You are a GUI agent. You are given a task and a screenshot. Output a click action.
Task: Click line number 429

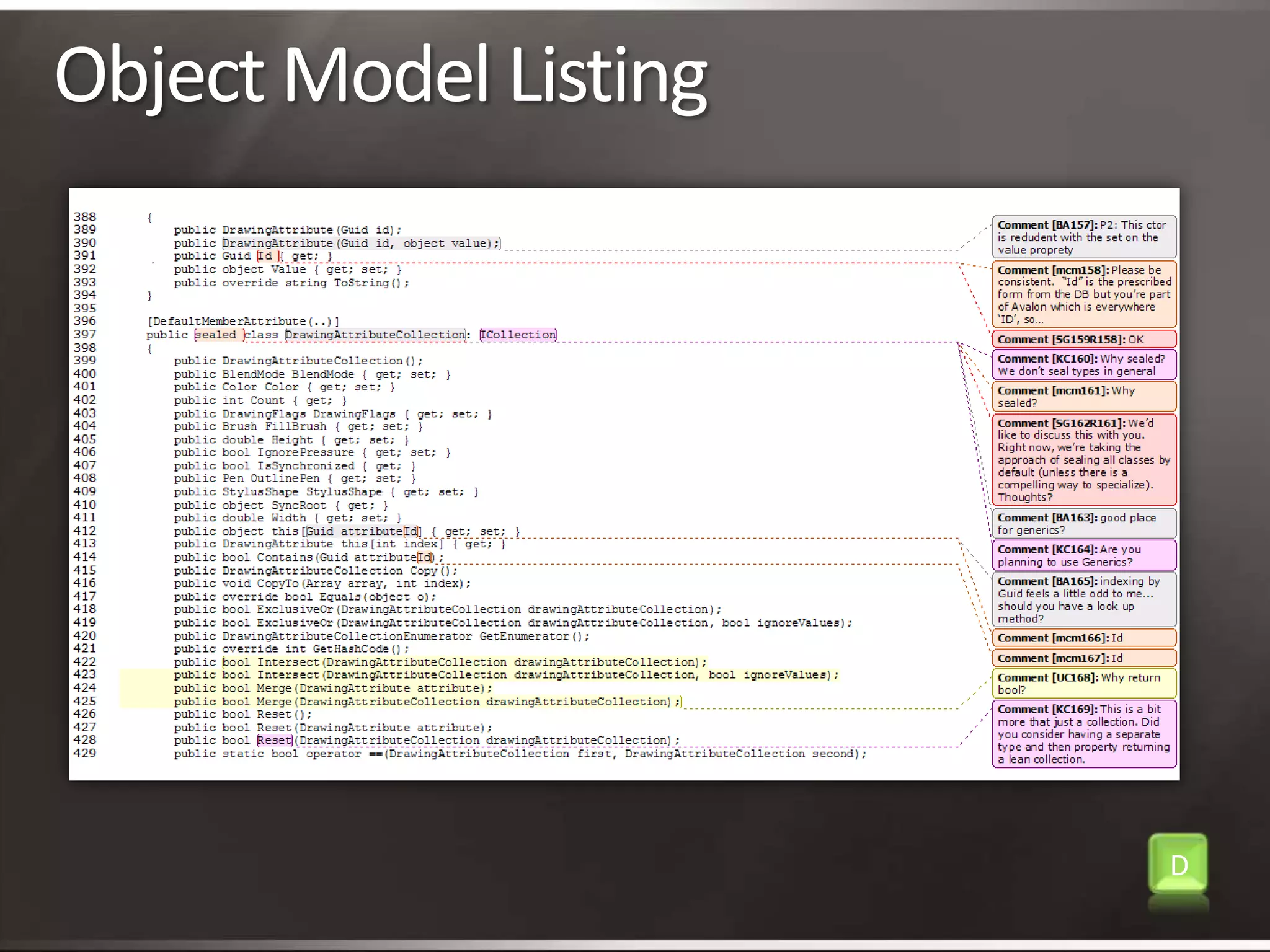pyautogui.click(x=85, y=753)
